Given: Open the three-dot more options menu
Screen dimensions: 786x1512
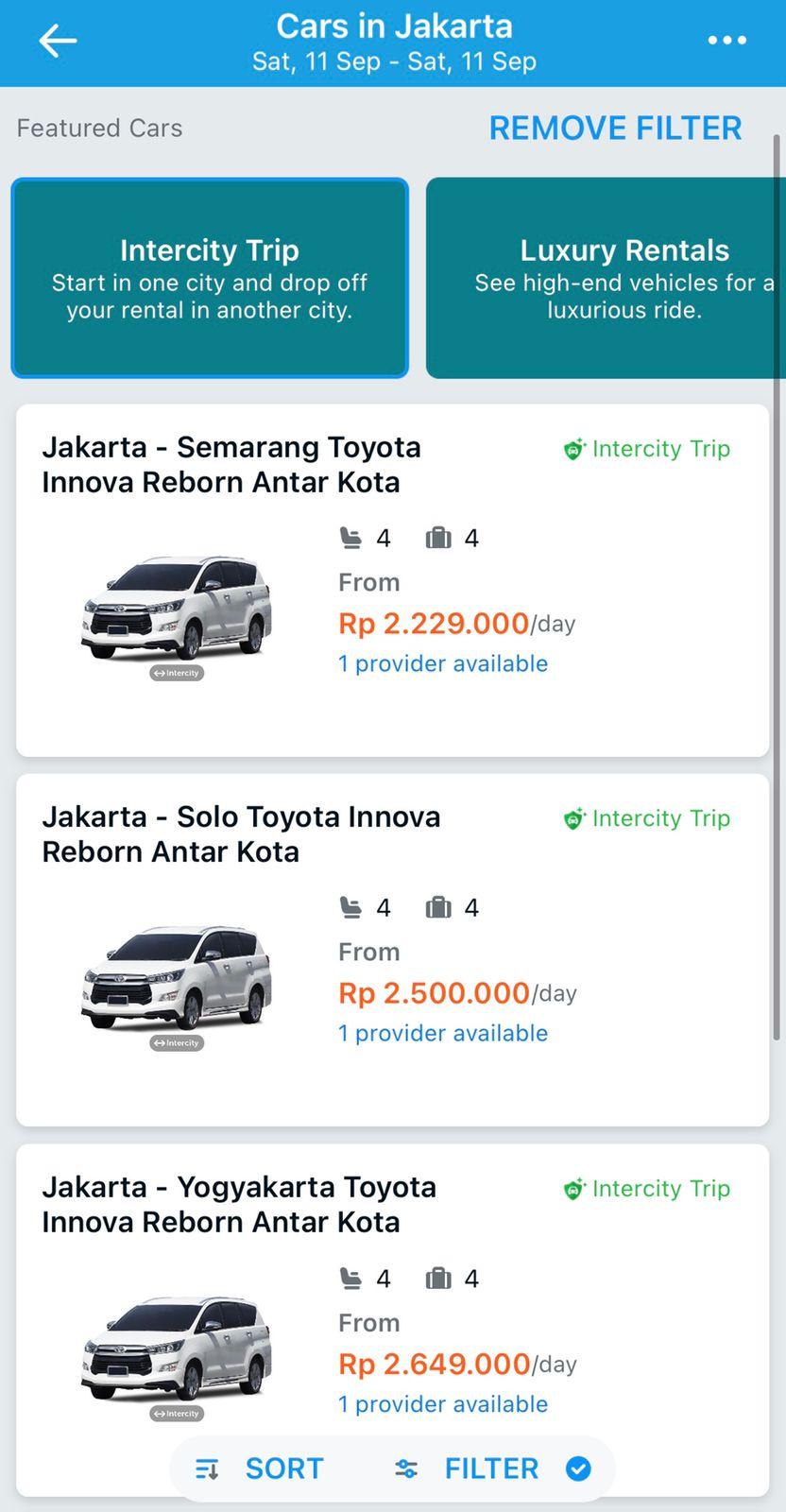Looking at the screenshot, I should (726, 41).
